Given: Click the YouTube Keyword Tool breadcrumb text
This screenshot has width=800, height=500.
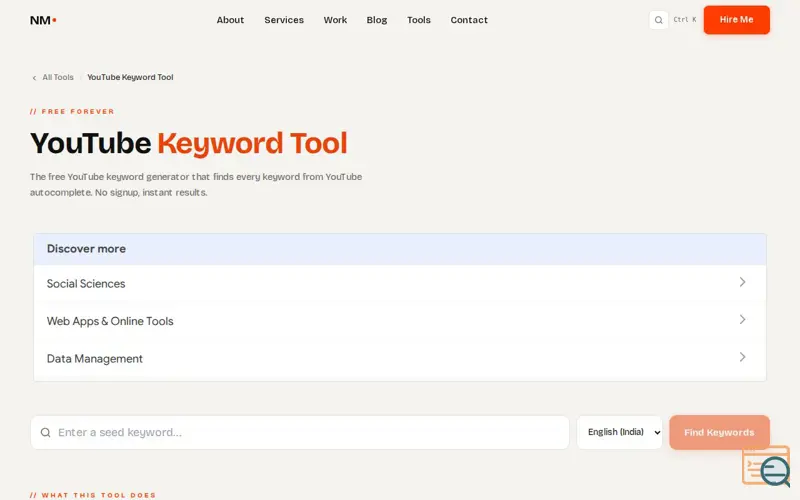Looking at the screenshot, I should [x=130, y=77].
